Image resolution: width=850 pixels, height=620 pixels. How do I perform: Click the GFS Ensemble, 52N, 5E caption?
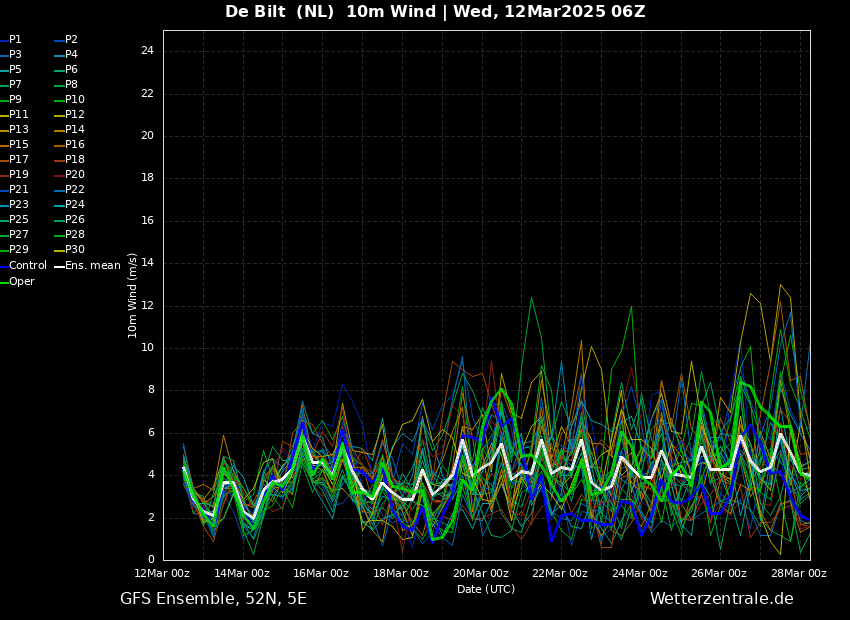tap(213, 599)
